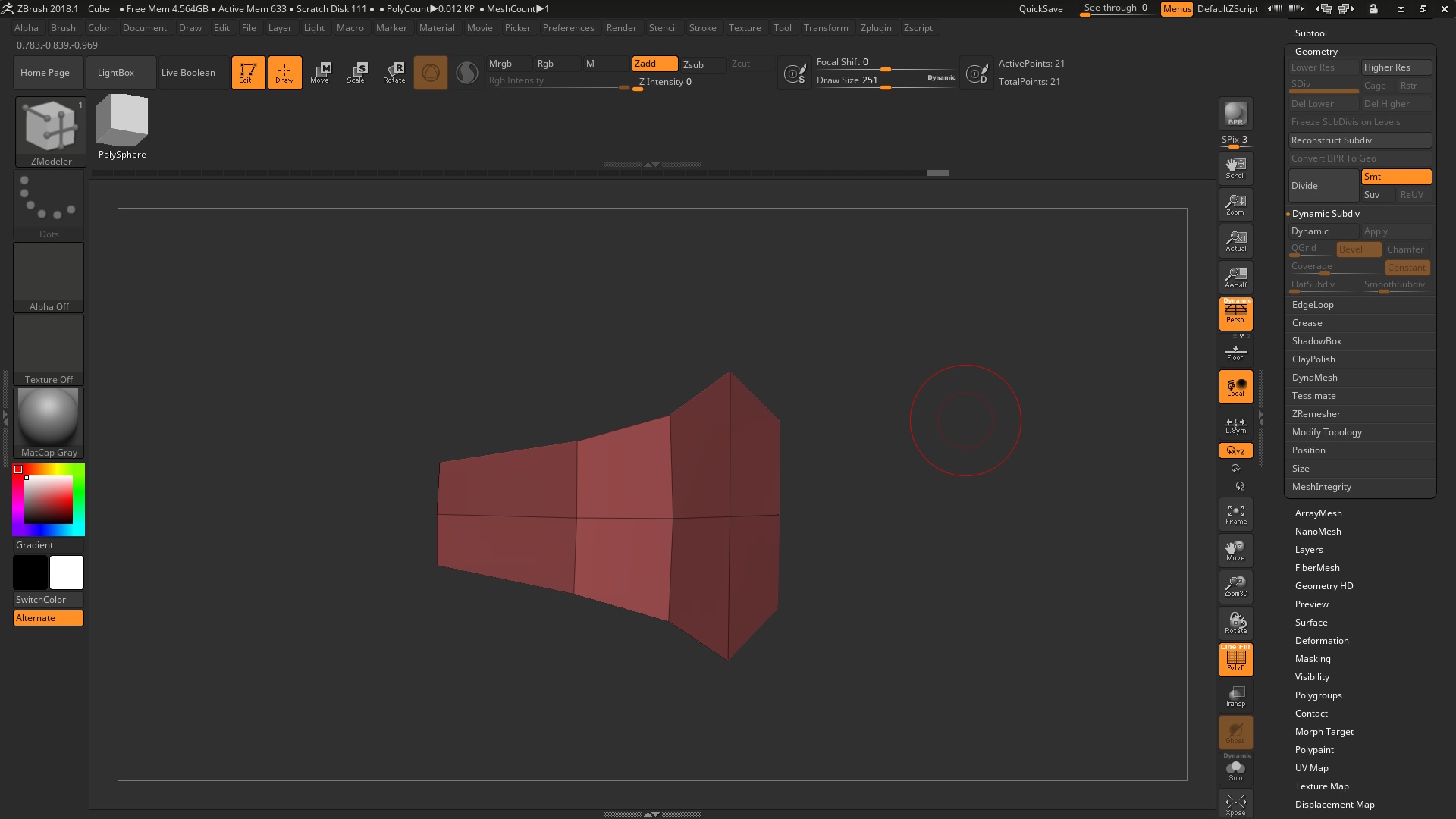
Task: Click Reconstruct Subdiv button
Action: (x=1360, y=140)
